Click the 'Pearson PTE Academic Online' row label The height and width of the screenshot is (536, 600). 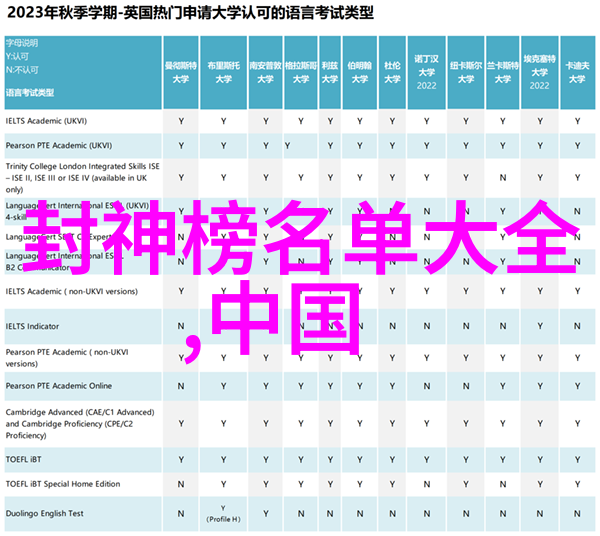pos(59,386)
